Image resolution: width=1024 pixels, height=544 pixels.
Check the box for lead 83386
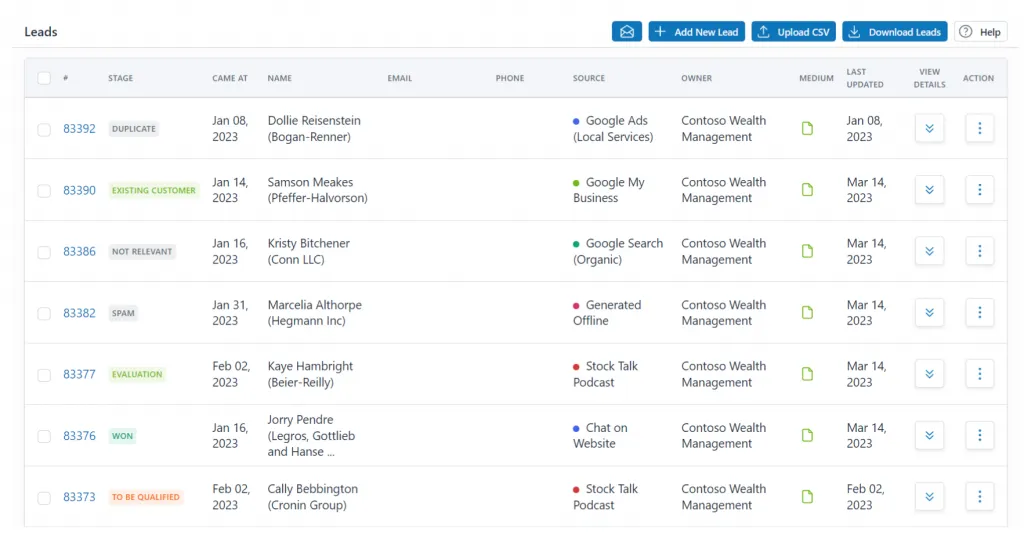click(44, 252)
